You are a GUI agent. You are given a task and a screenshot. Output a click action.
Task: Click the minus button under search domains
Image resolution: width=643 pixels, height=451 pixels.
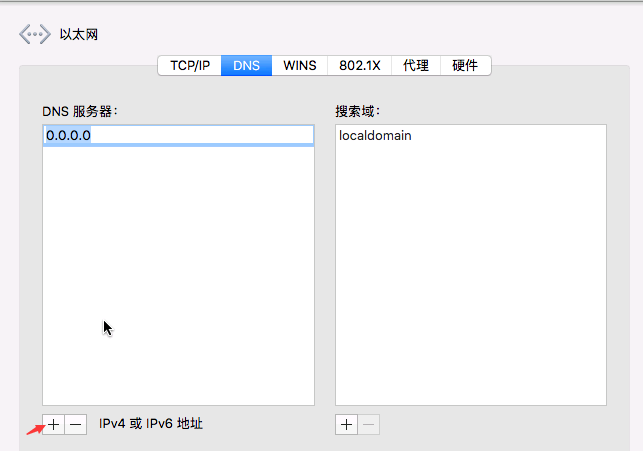[369, 424]
